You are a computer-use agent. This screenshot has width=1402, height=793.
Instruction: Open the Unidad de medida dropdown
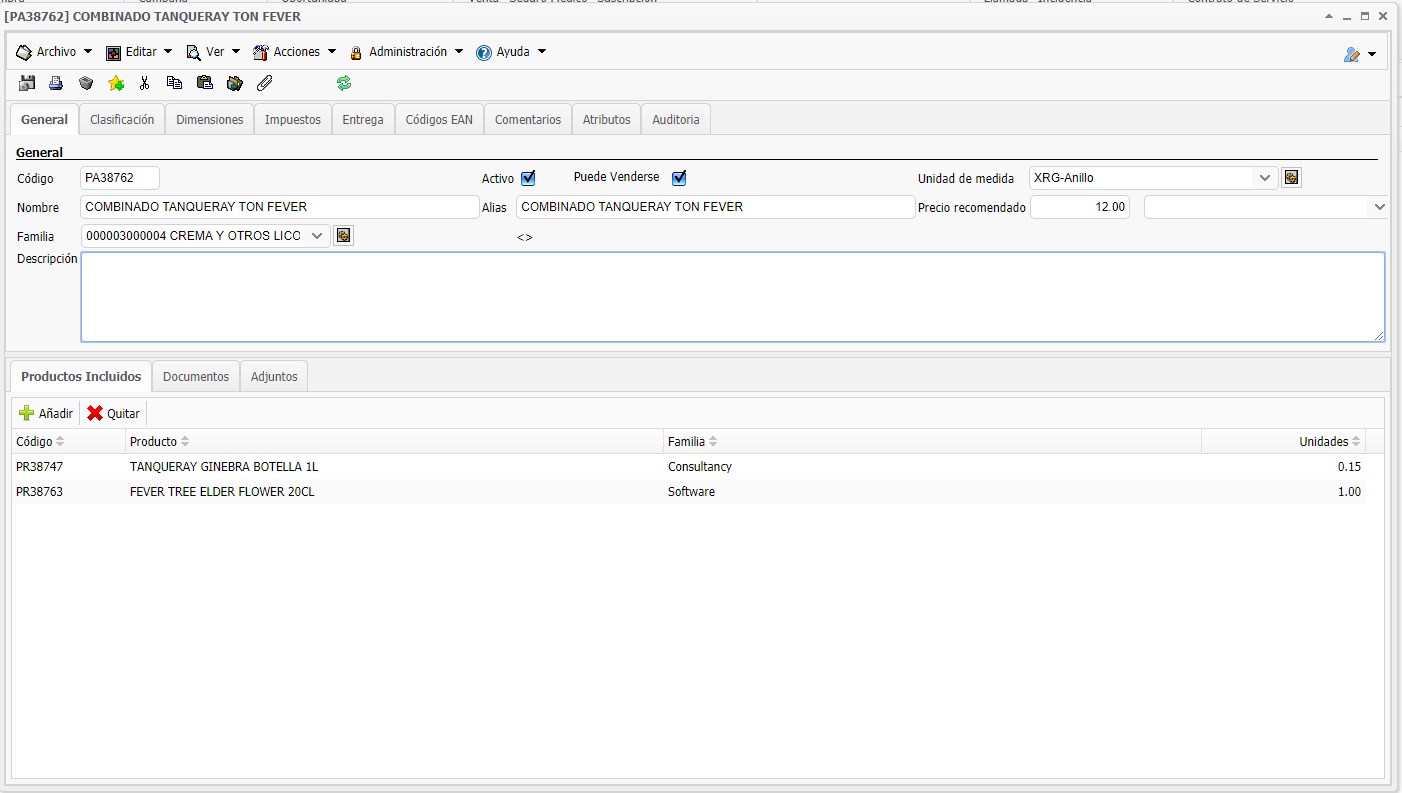click(1265, 178)
